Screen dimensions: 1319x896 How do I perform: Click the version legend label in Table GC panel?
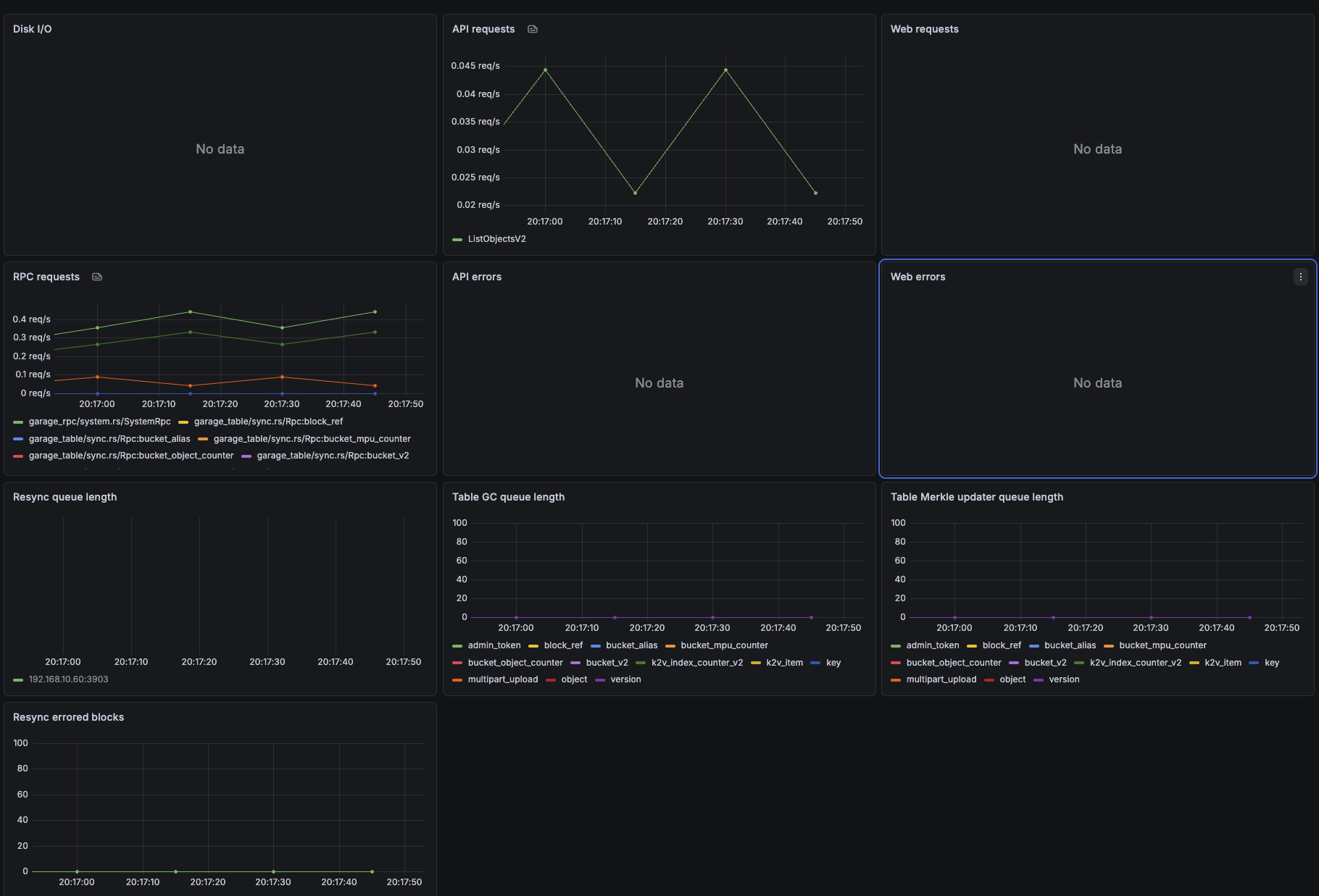coord(626,679)
